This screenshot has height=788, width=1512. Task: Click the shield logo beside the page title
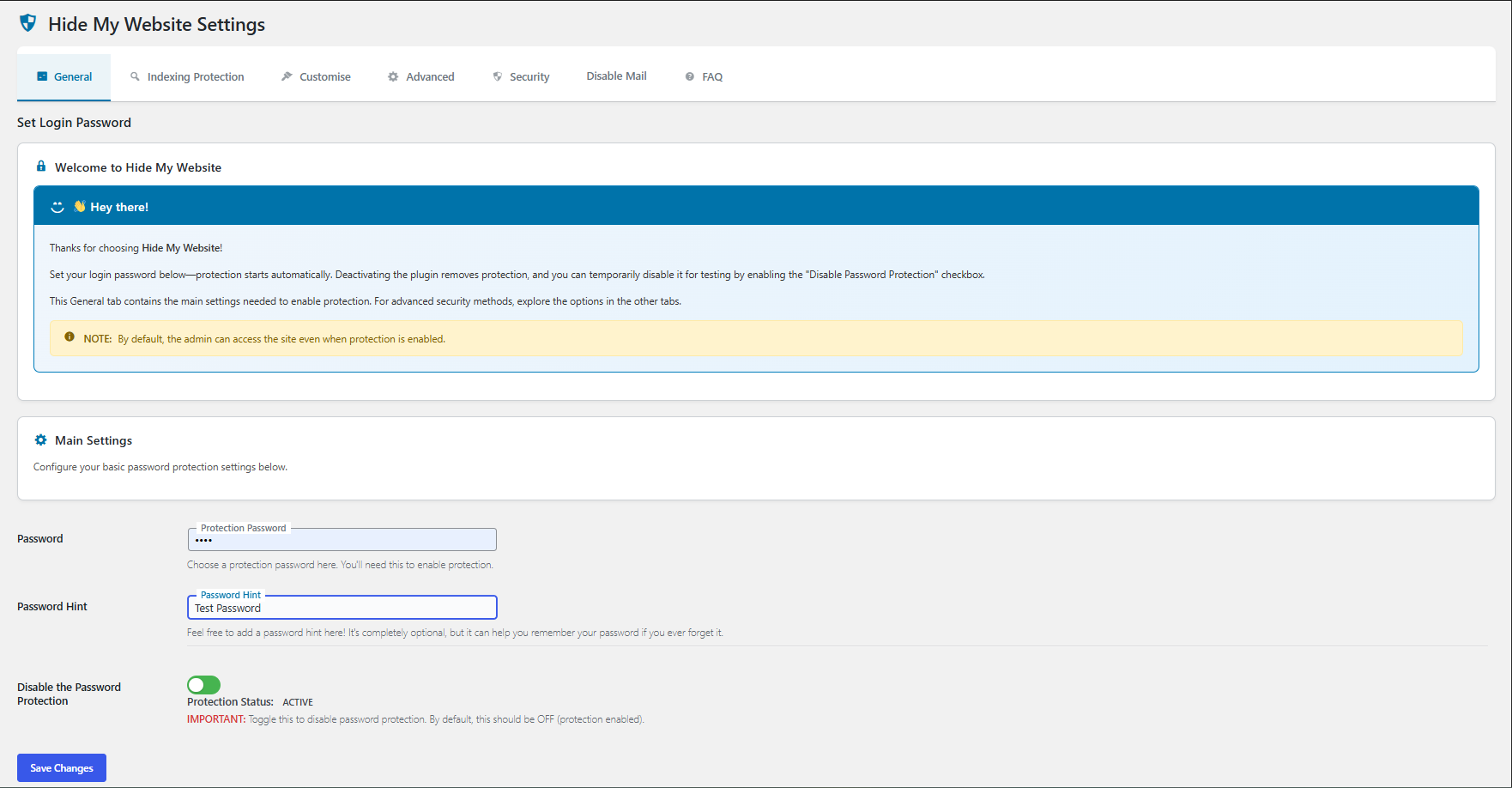point(27,23)
